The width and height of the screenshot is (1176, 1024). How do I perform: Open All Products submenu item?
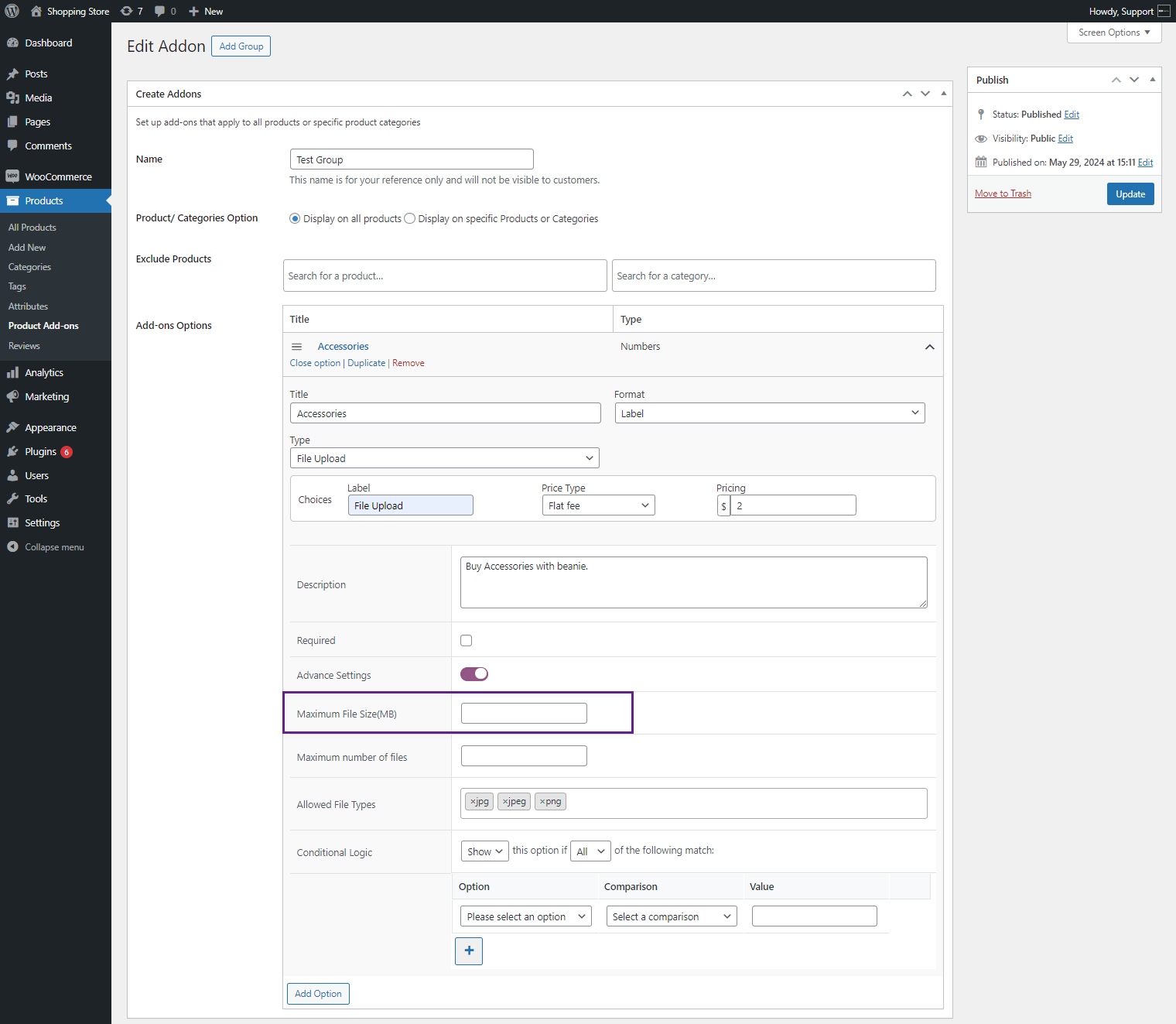pos(32,228)
